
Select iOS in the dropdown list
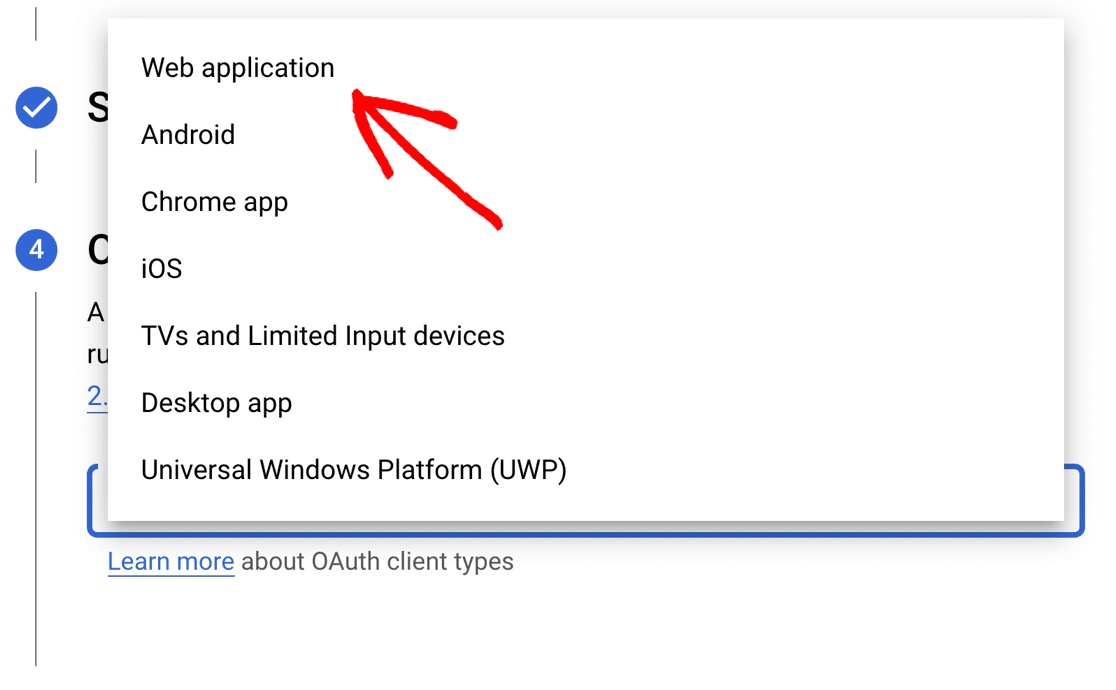[x=161, y=269]
